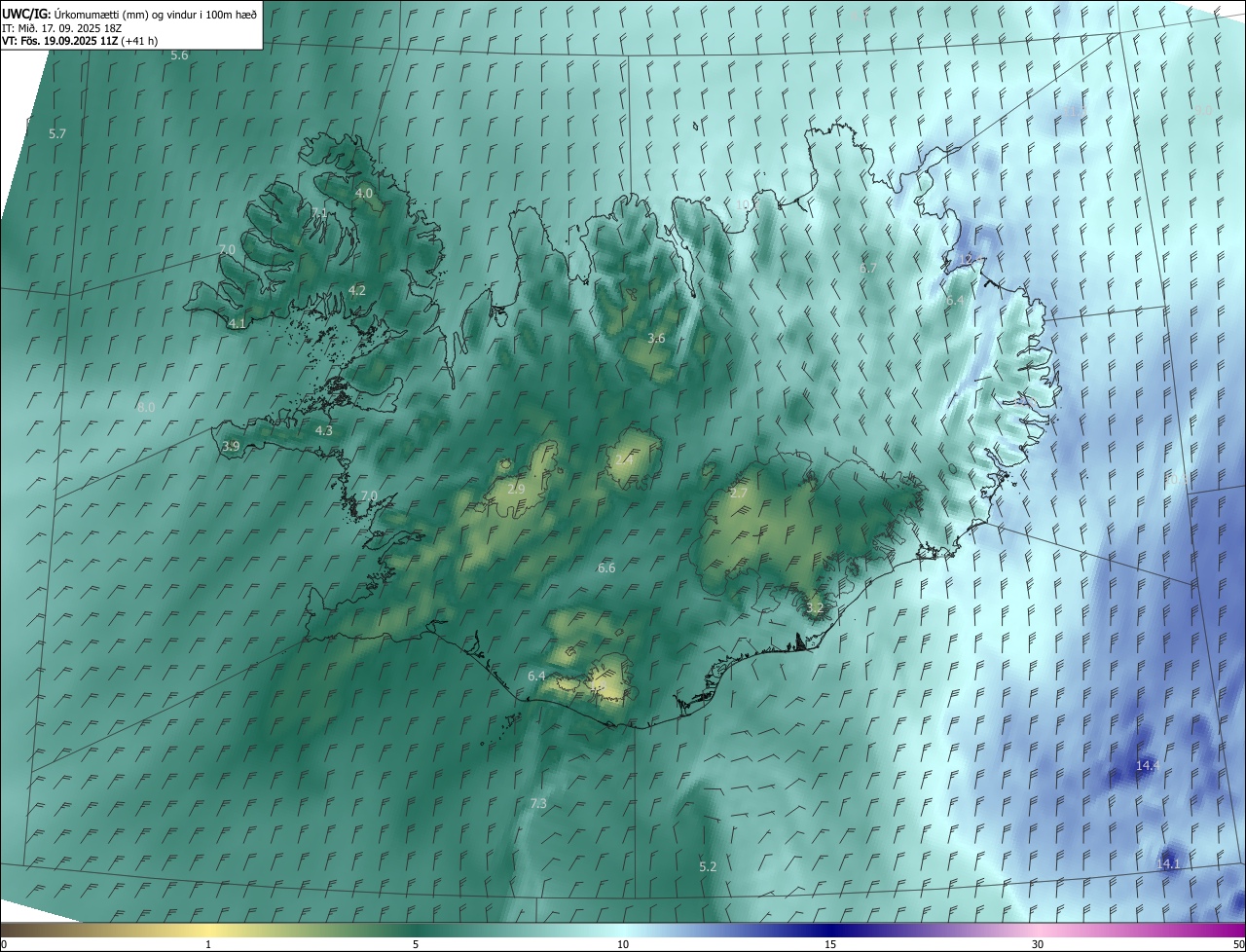
Task: Click the map value '5.7'
Action: pyautogui.click(x=57, y=133)
